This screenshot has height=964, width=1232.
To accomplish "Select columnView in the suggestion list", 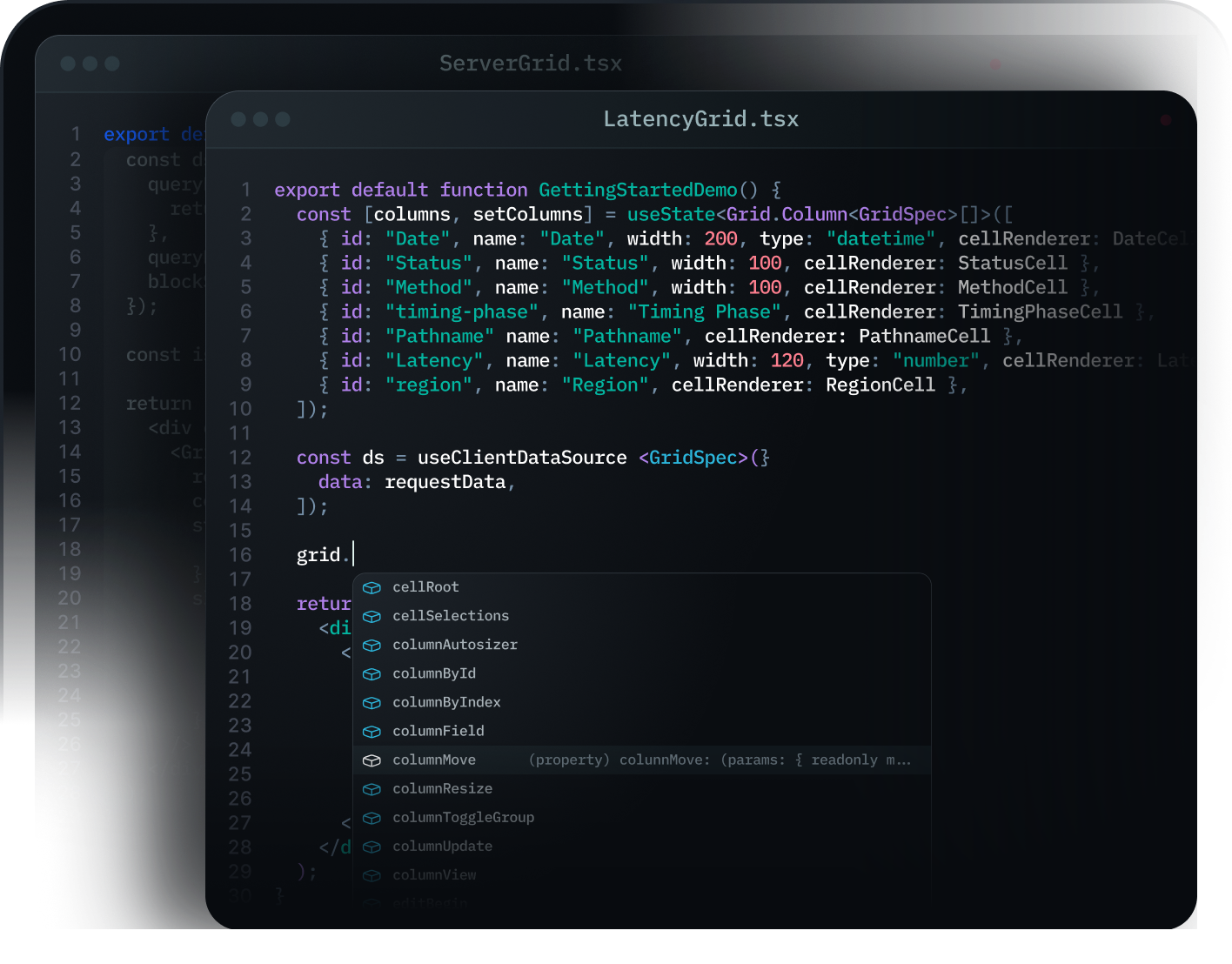I will pyautogui.click(x=642, y=874).
